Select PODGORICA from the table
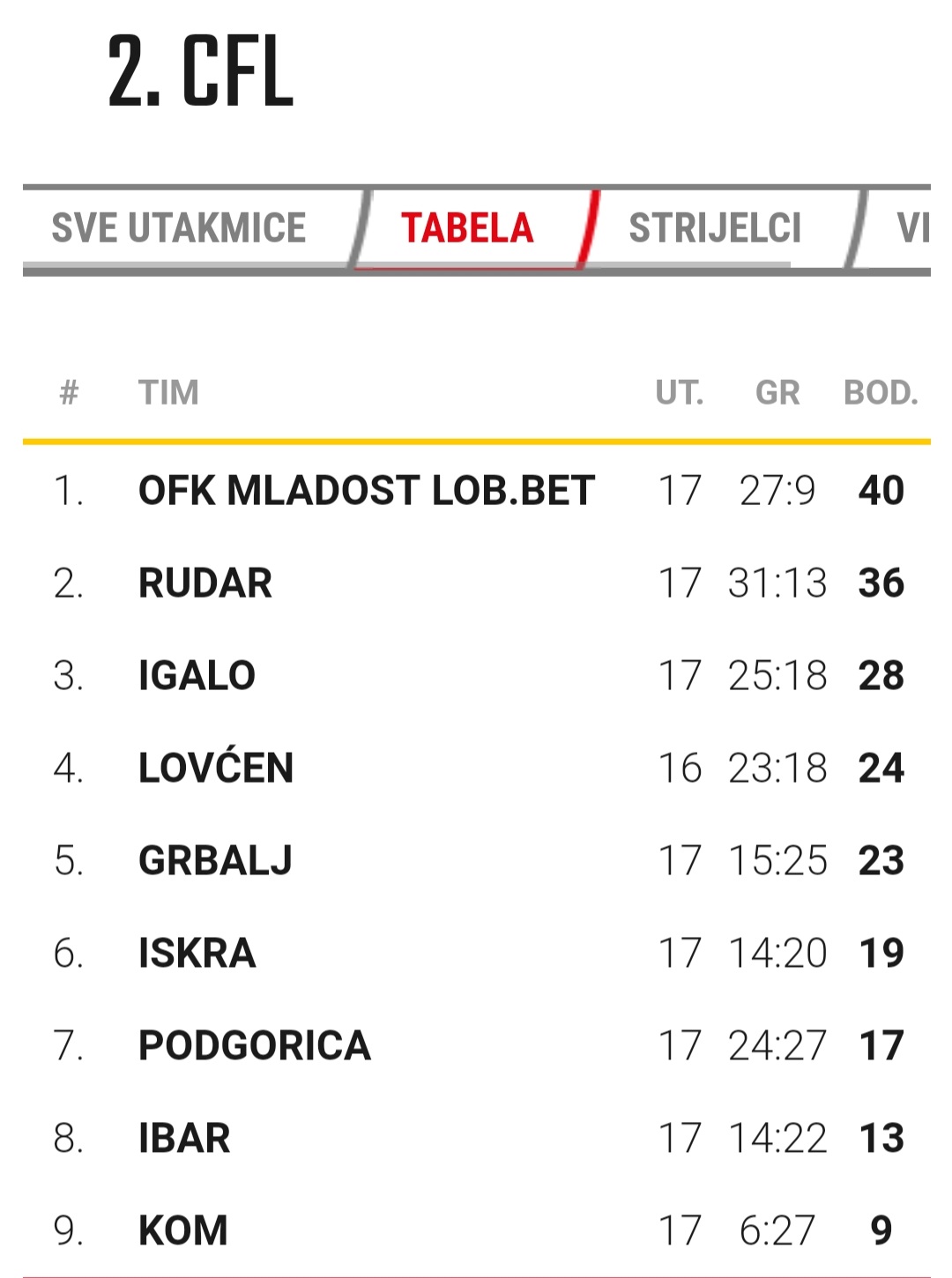Viewport: 952px width, 1278px height. click(x=255, y=1046)
